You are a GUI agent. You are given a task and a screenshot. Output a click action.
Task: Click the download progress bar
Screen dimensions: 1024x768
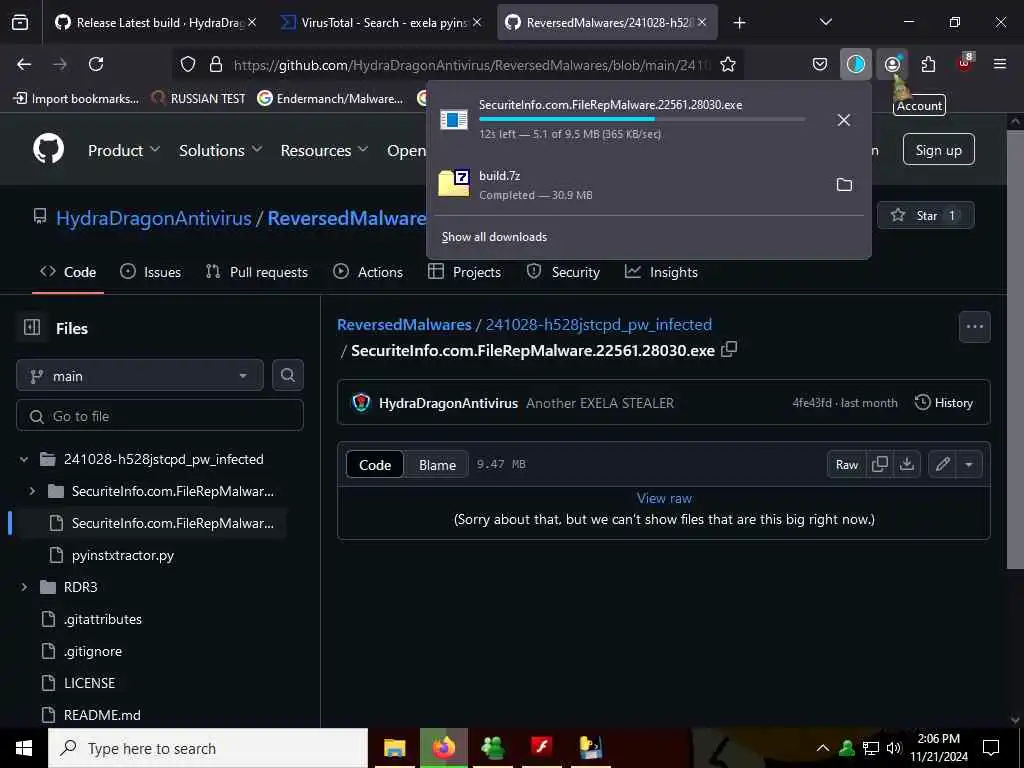coord(642,120)
